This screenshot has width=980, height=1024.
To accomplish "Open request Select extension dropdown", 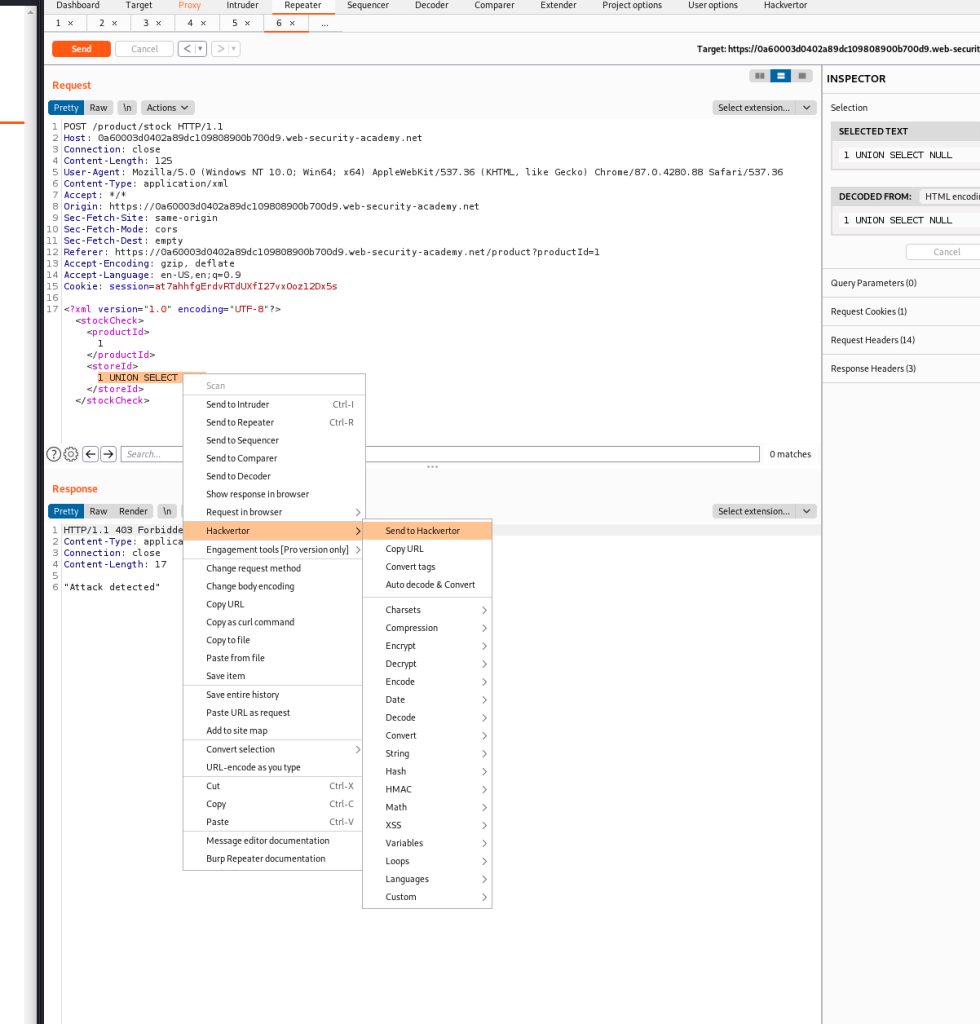I will (764, 108).
